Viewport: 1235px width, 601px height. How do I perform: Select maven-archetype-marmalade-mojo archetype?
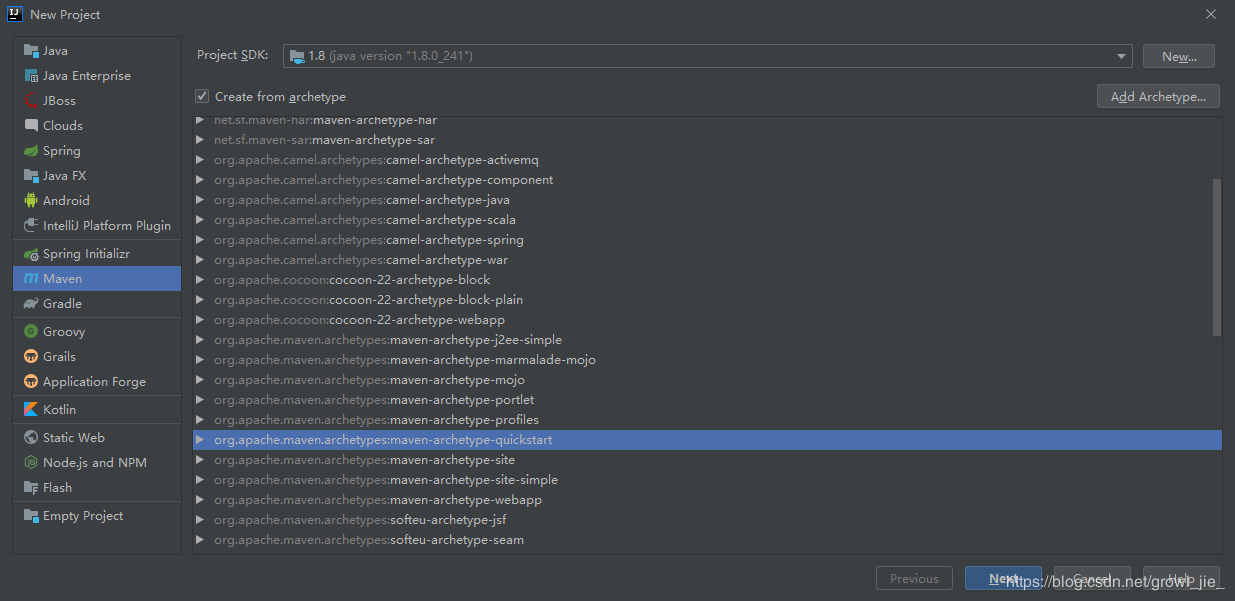pos(707,360)
